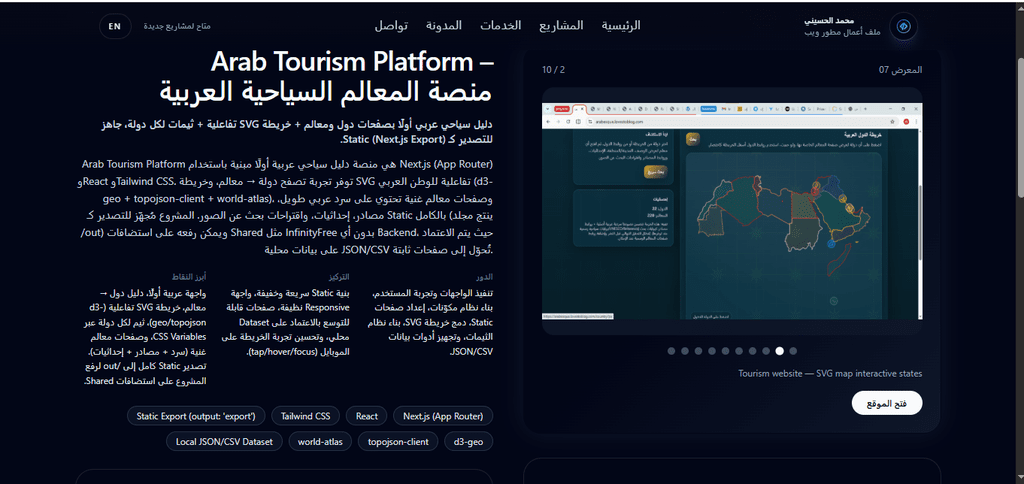Click the highlighted active gallery dot
The width and height of the screenshot is (1024, 484).
click(780, 351)
